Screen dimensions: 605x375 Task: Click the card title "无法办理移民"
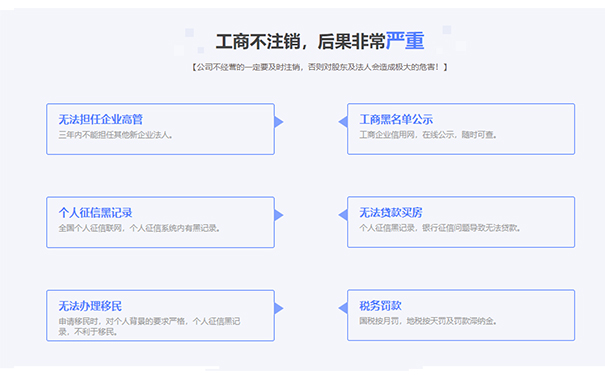point(90,306)
